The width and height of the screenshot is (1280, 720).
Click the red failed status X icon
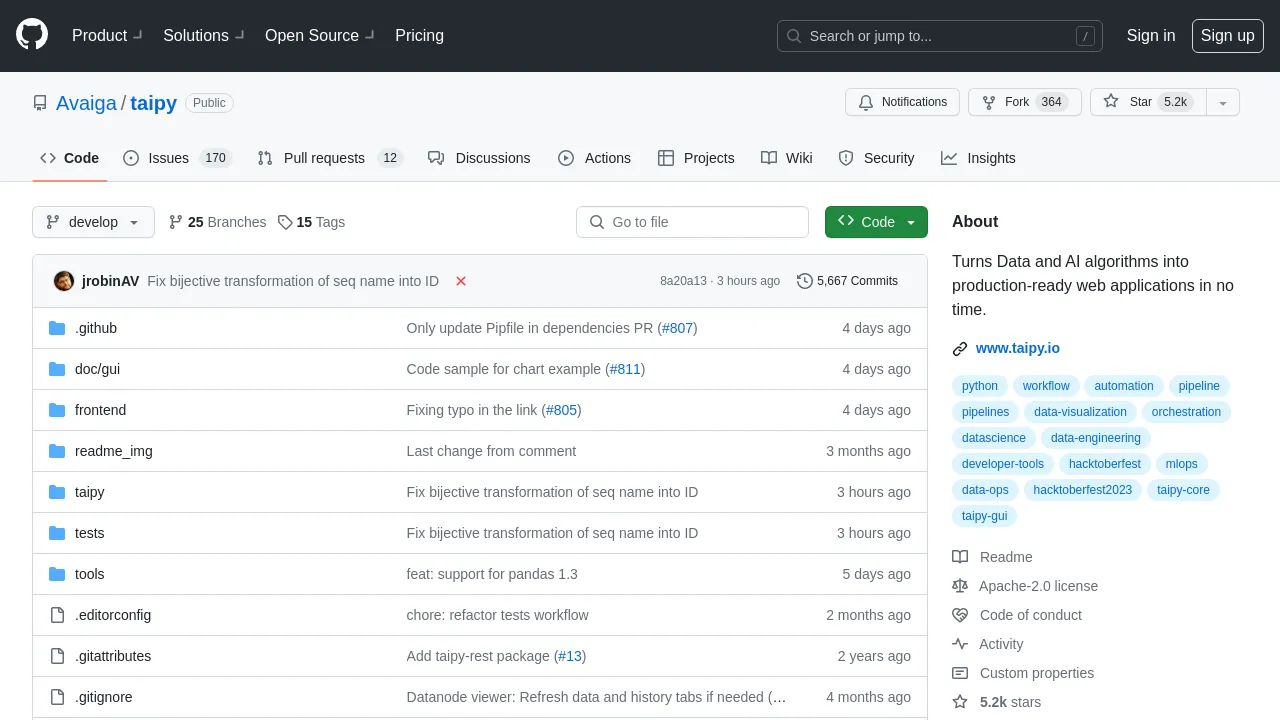pos(461,281)
